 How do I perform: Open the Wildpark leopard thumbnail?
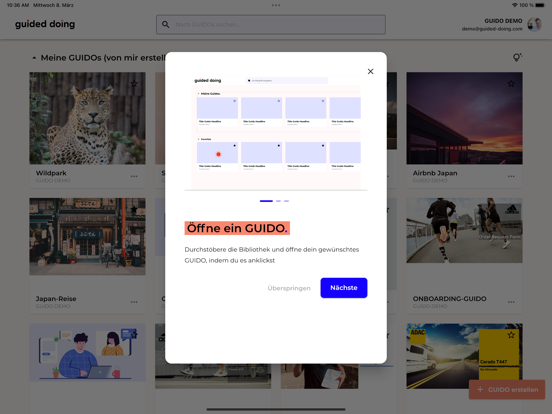(87, 118)
